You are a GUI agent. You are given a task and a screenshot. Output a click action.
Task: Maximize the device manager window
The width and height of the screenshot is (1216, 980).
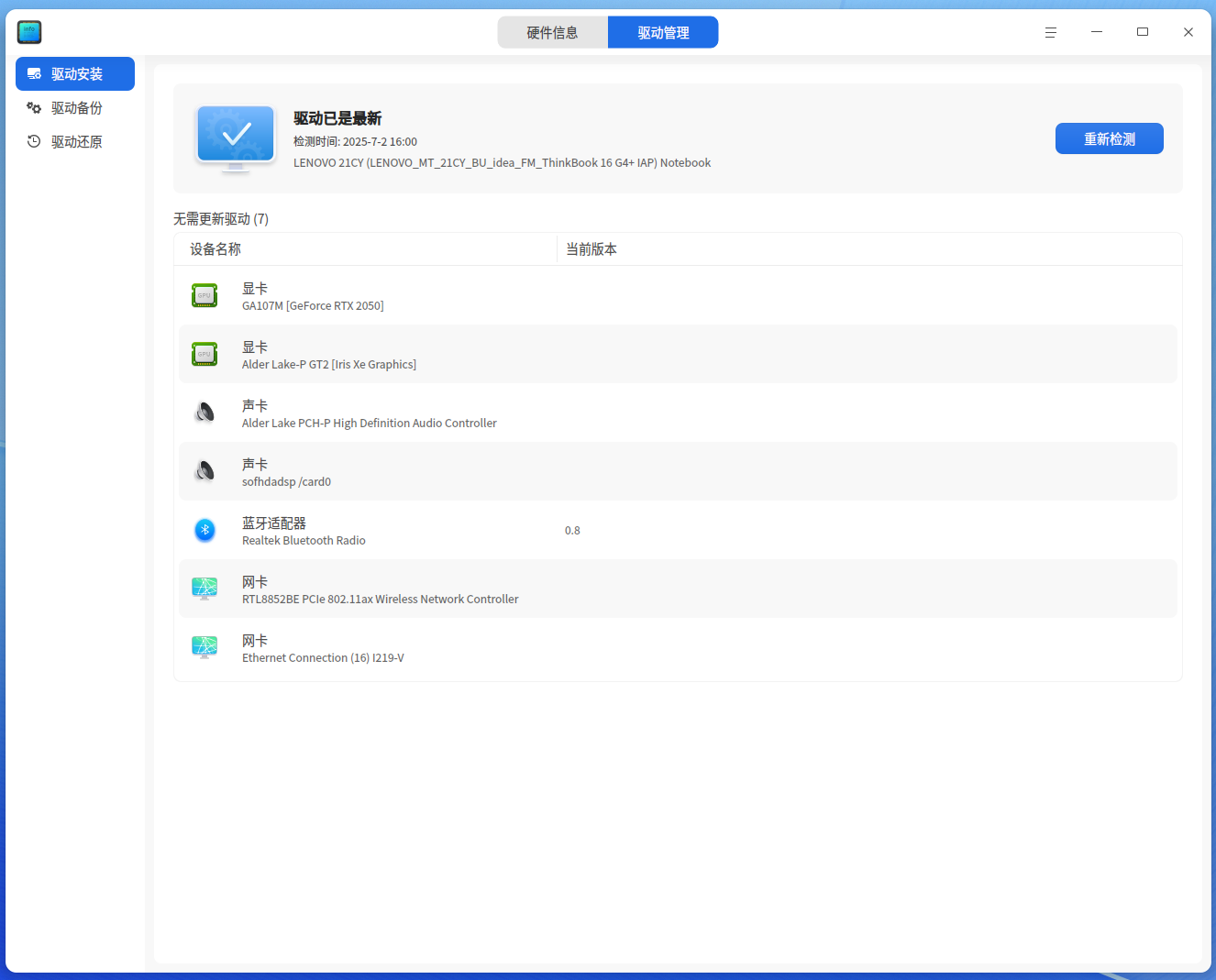(x=1143, y=32)
